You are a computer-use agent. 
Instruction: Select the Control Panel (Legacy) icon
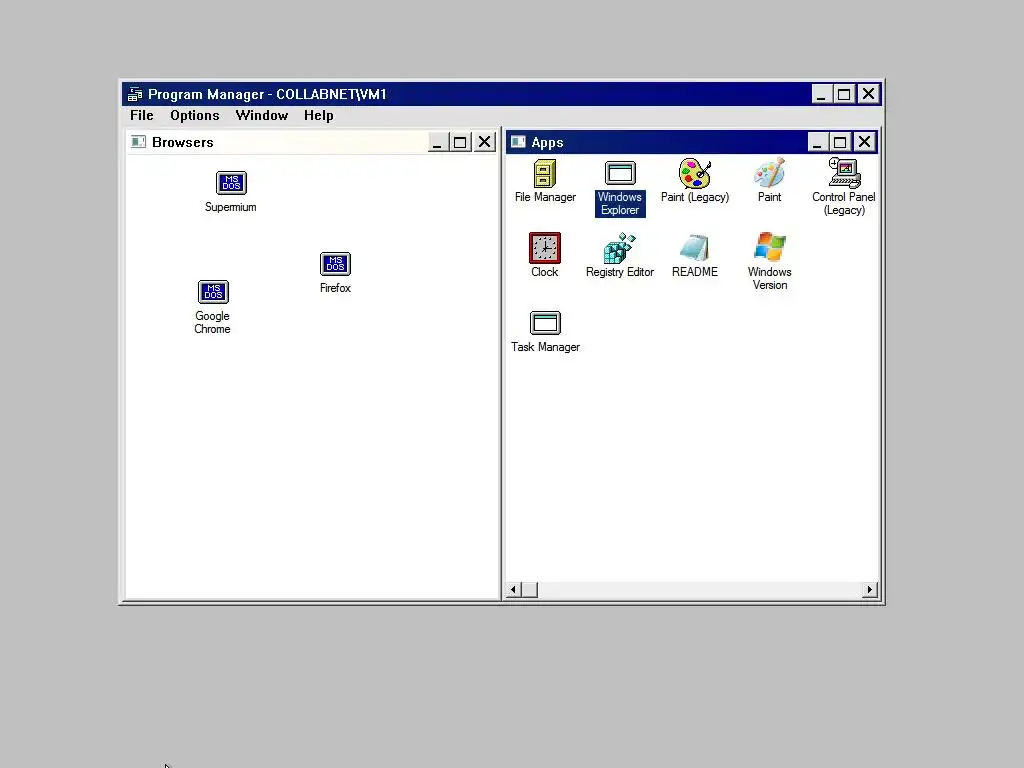point(844,173)
